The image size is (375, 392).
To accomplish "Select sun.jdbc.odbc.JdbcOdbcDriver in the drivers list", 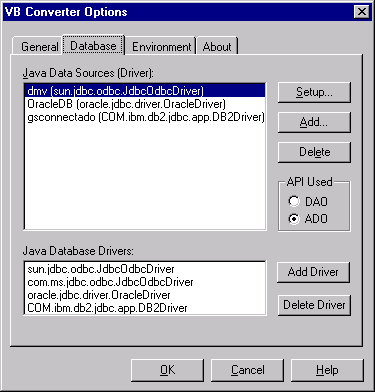I will [145, 269].
